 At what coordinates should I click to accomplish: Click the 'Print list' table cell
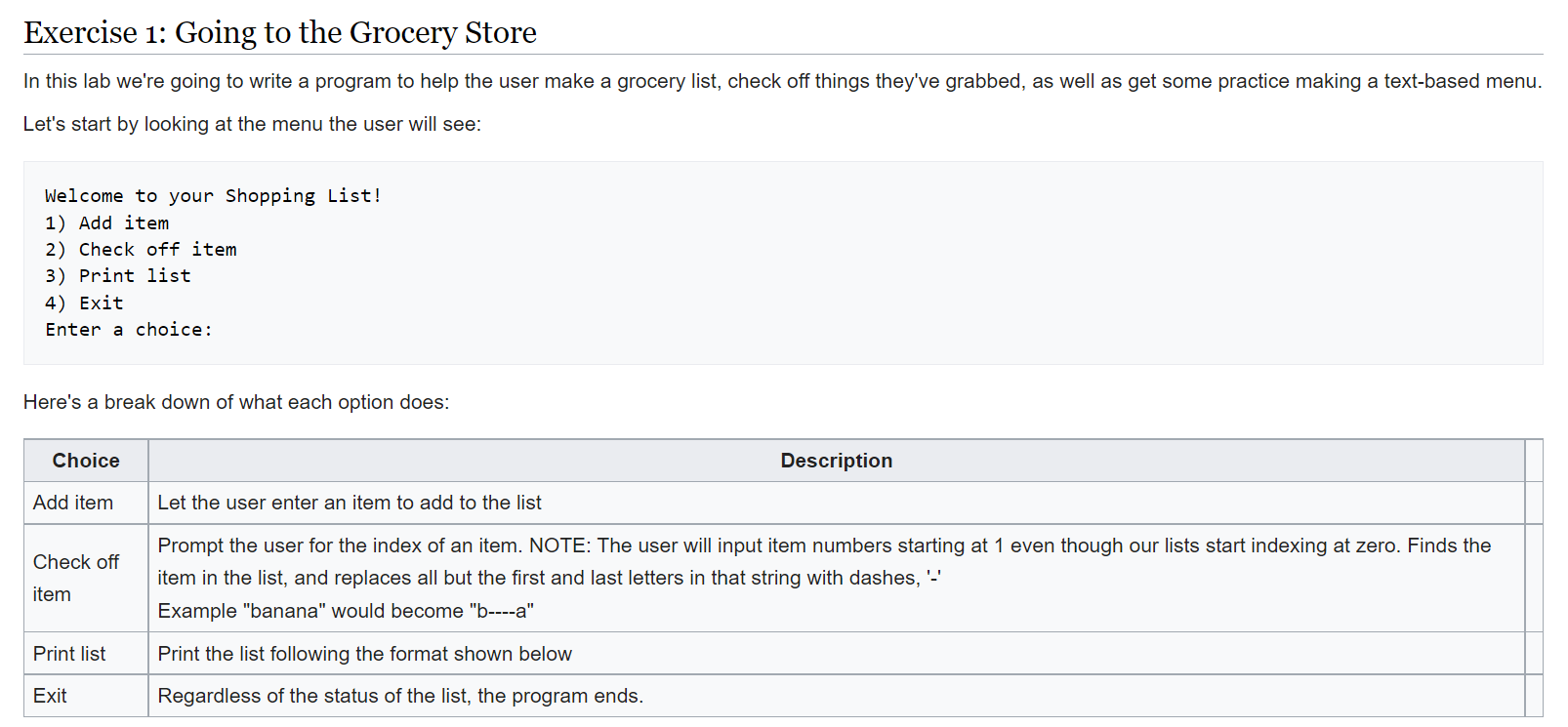click(86, 654)
